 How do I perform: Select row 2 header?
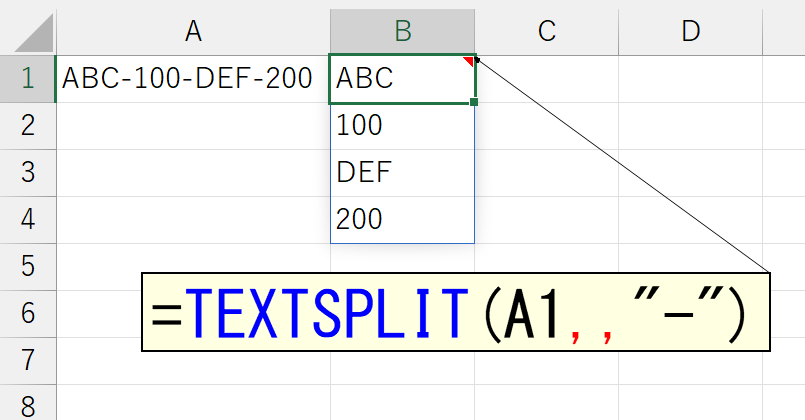pyautogui.click(x=28, y=126)
